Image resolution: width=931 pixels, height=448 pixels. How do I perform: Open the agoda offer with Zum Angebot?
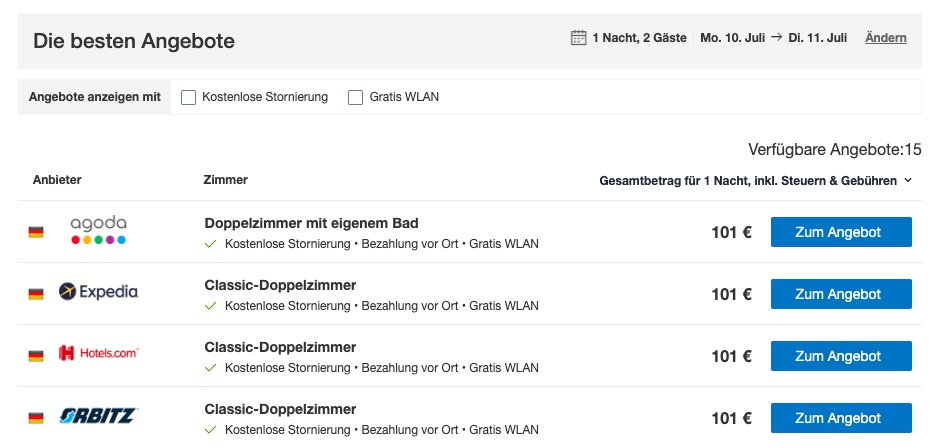841,232
